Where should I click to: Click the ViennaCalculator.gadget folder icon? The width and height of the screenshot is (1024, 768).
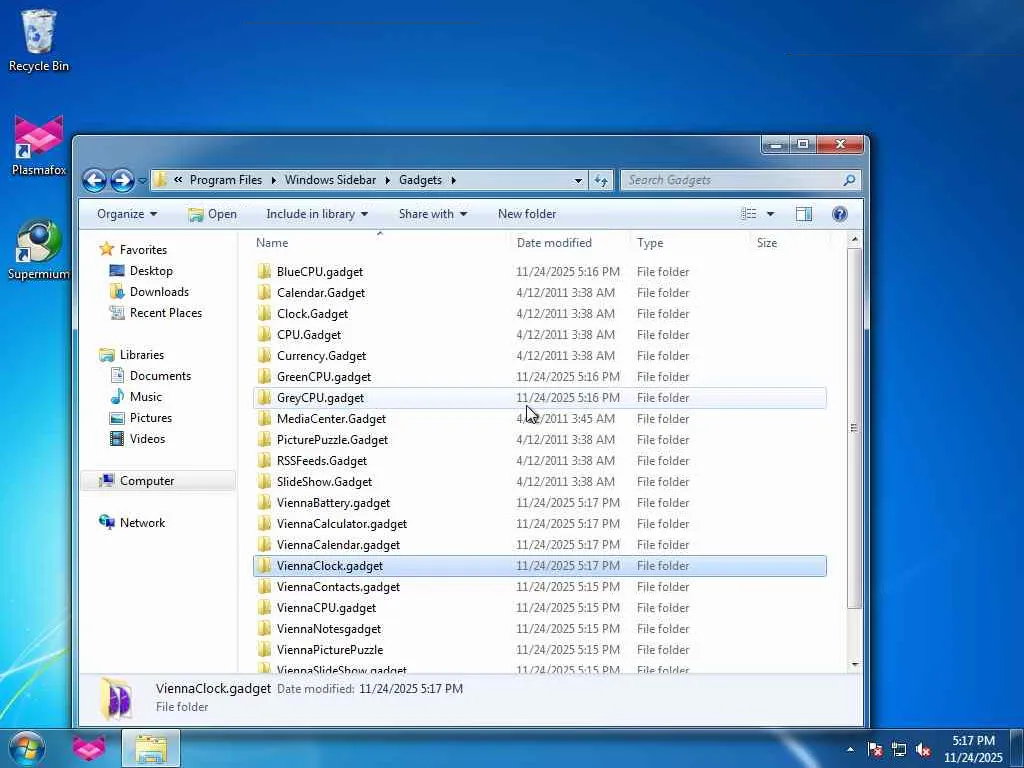coord(264,524)
